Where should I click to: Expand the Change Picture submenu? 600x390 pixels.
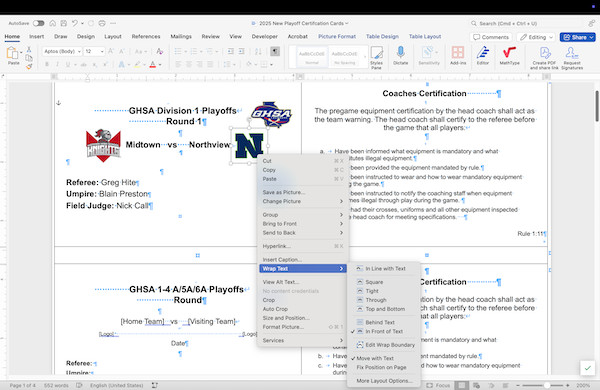pos(302,201)
